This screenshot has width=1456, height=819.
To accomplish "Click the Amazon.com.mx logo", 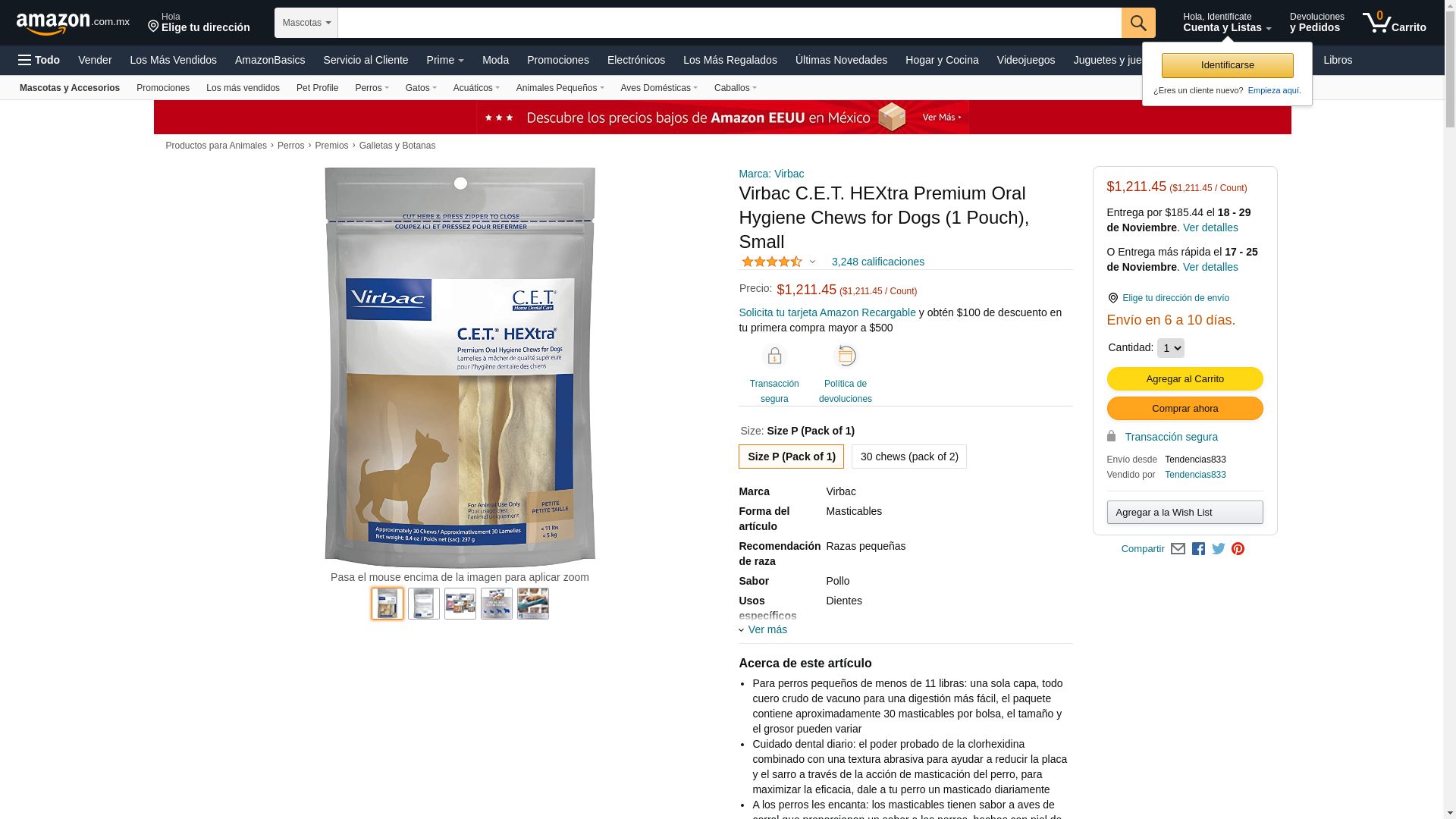I will [x=73, y=24].
